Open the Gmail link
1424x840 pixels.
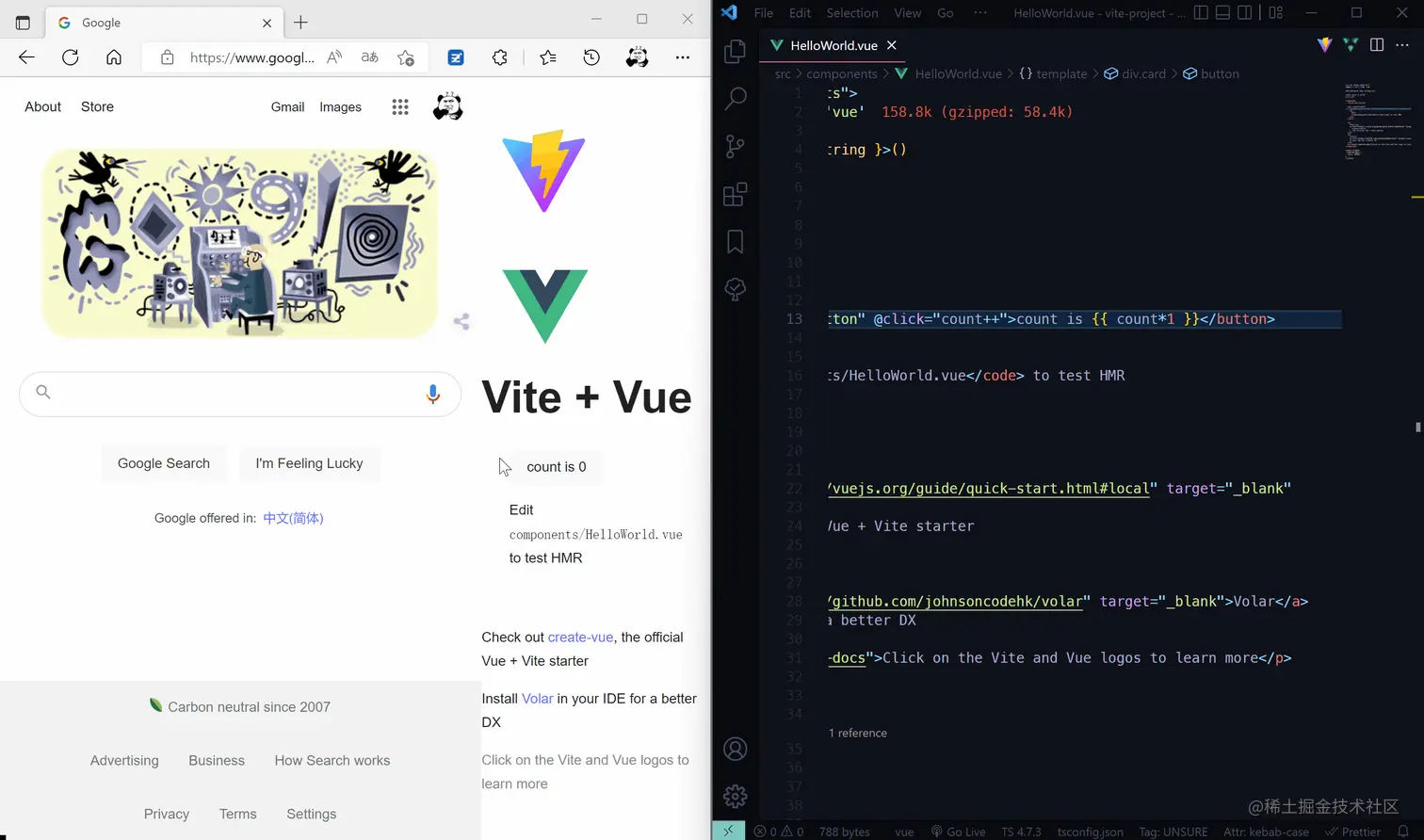[x=287, y=107]
